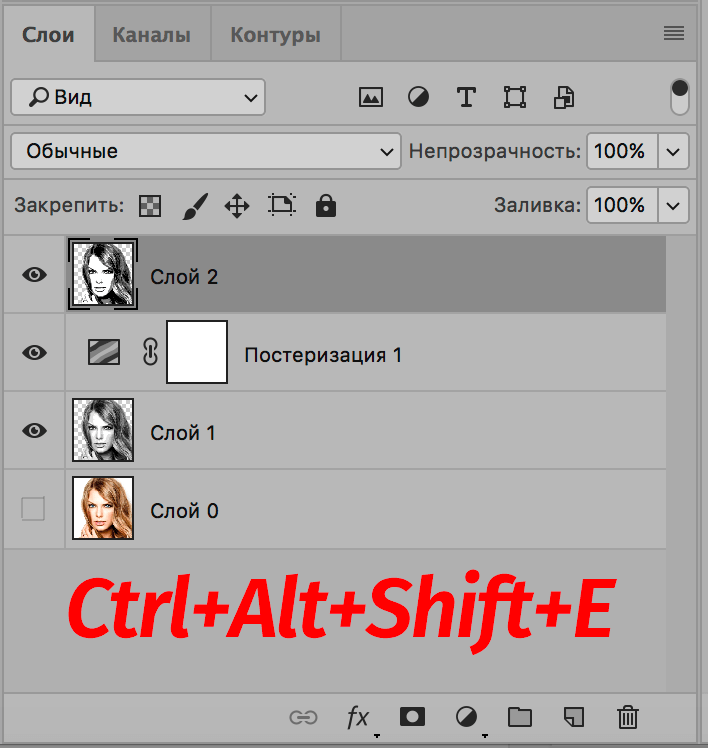Click the Слой 1 layer thumbnail
Screen dimensions: 708x748
pos(103,431)
